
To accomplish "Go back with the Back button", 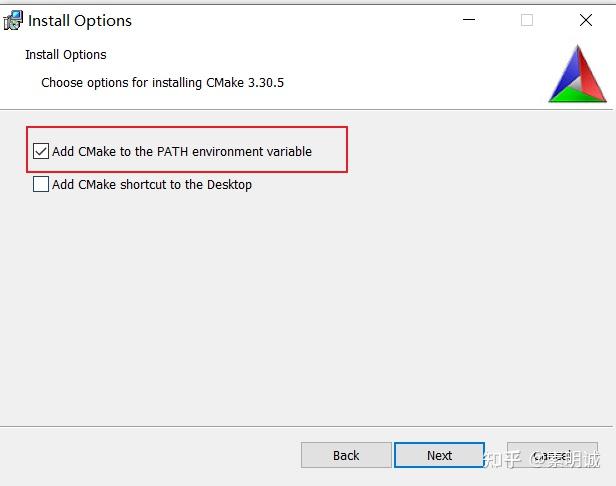I will click(346, 455).
